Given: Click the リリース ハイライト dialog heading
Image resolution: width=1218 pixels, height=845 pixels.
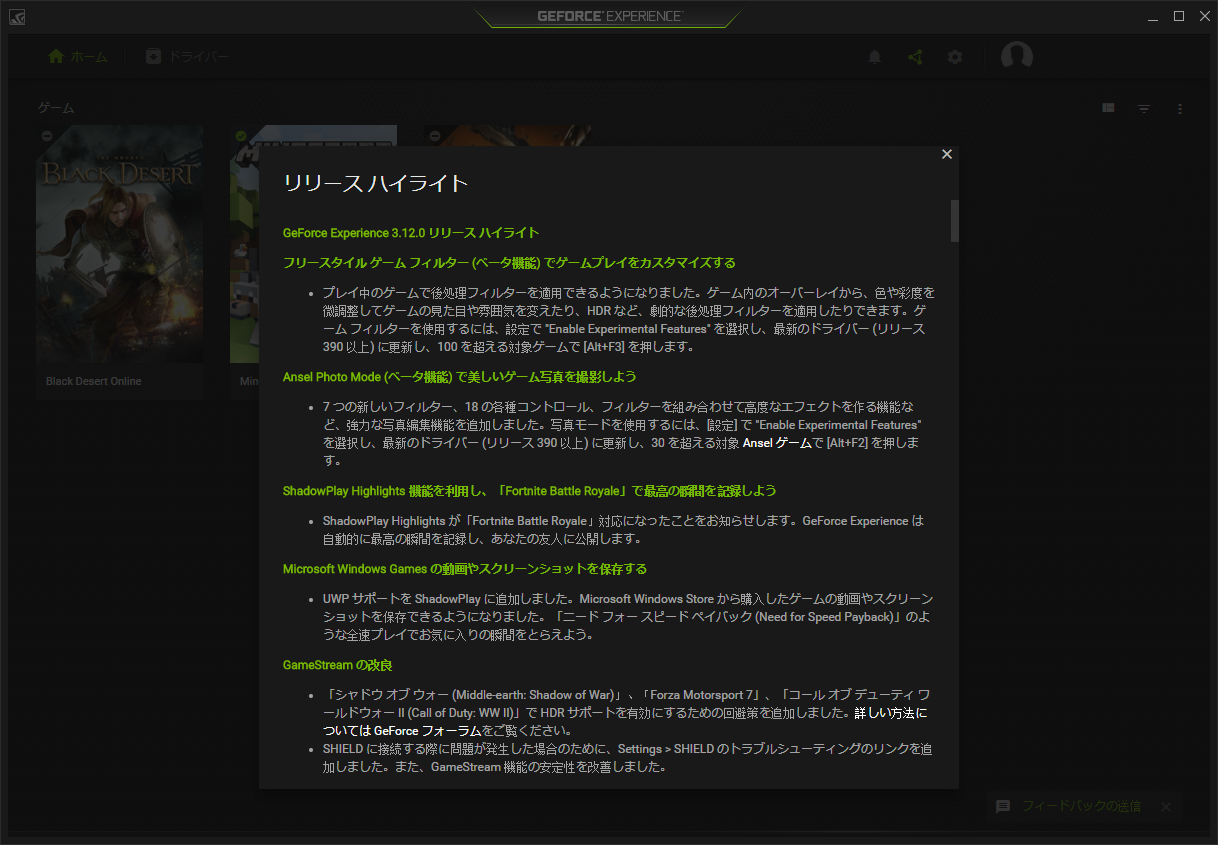Looking at the screenshot, I should click(376, 183).
